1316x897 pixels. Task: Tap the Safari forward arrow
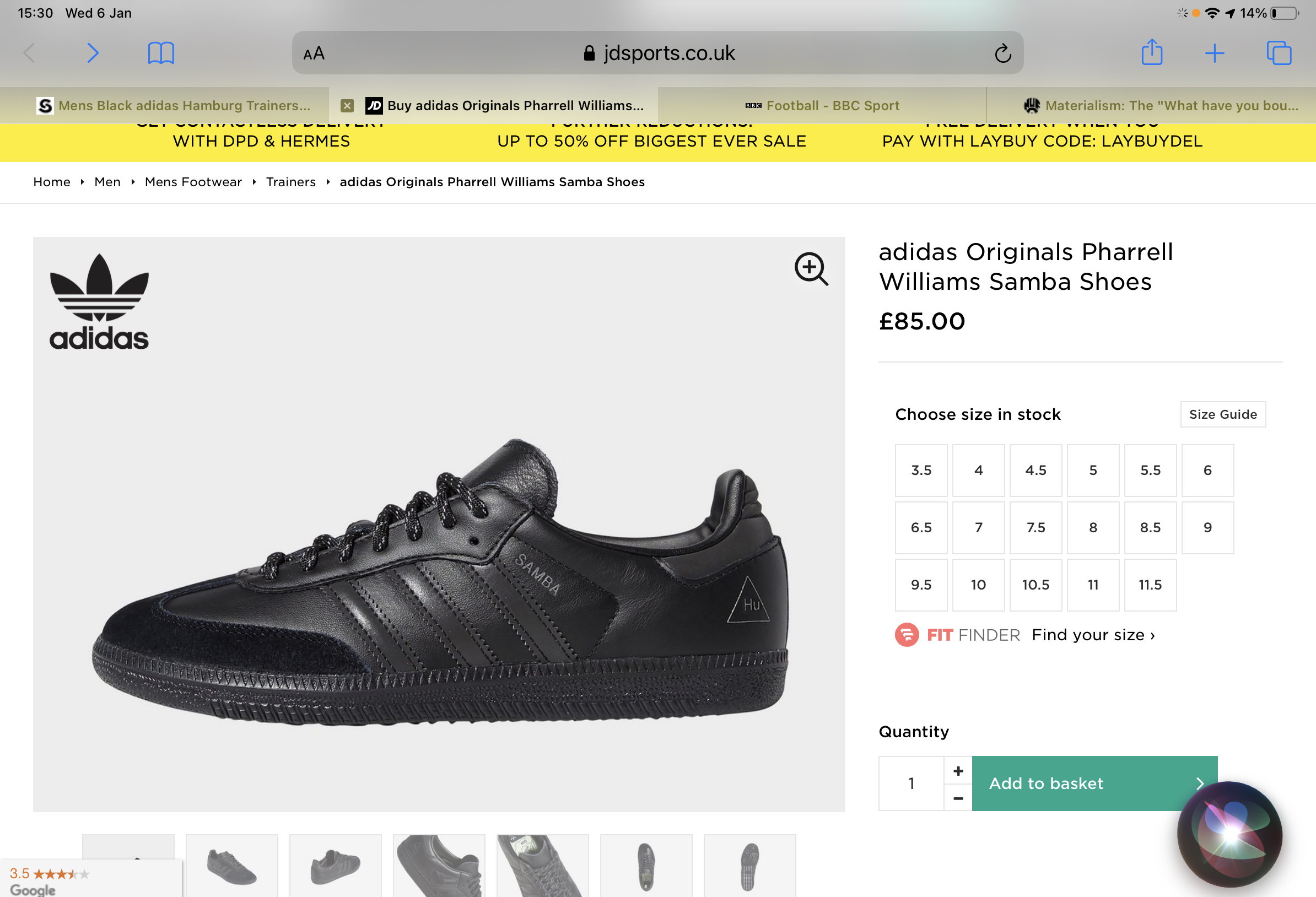(93, 53)
